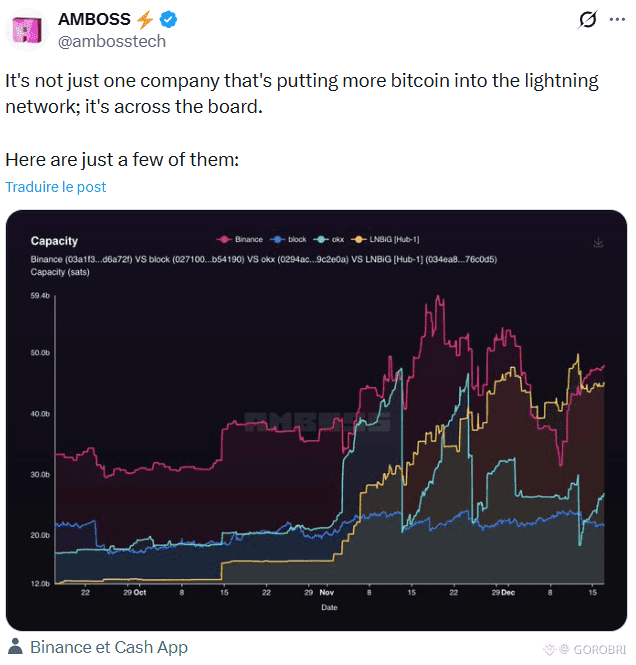Click the blue verified checkmark badge
Screen dimensions: 636x665
pyautogui.click(x=168, y=20)
